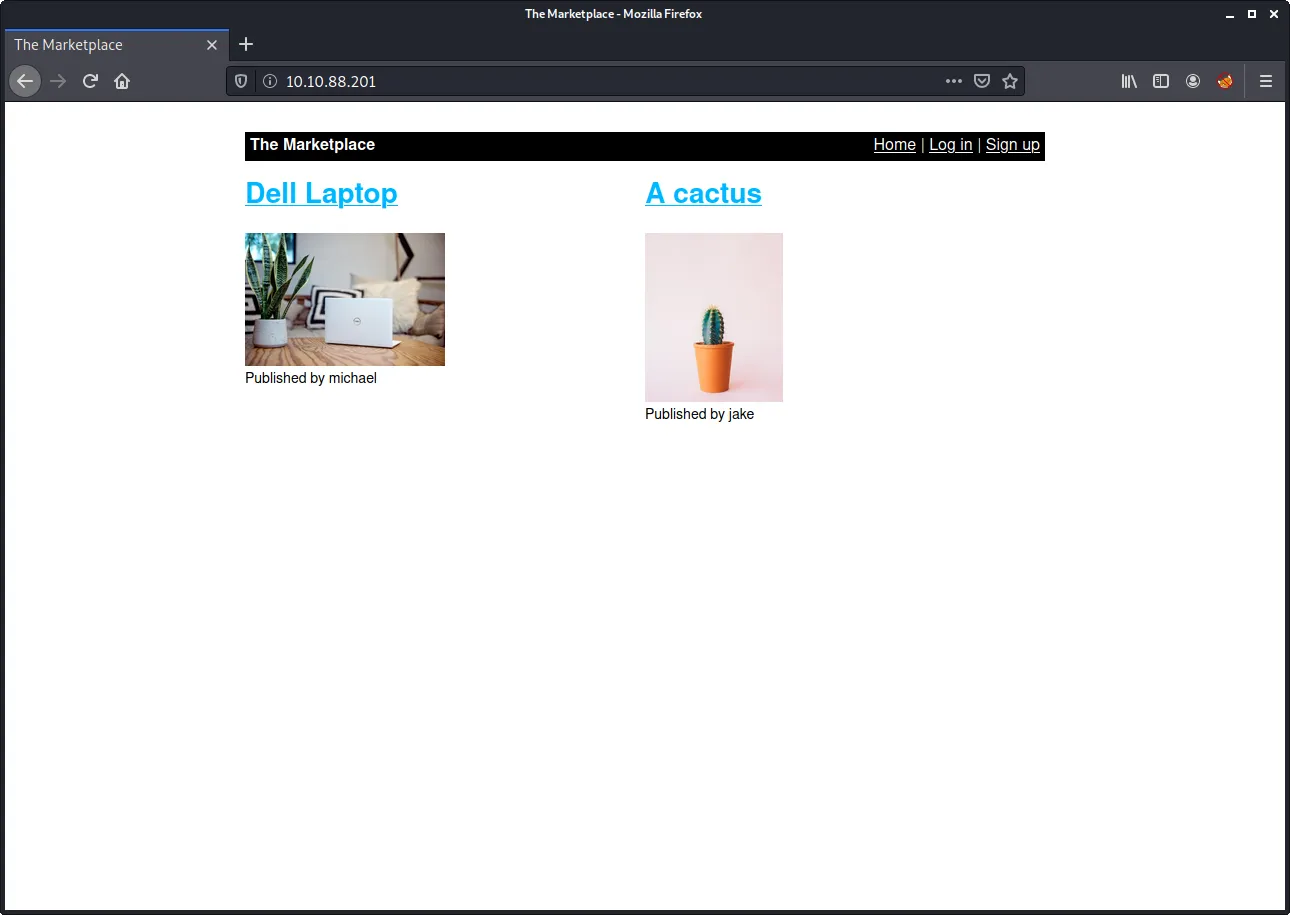Select The Marketplace browser tab
This screenshot has width=1290, height=915.
pyautogui.click(x=100, y=45)
